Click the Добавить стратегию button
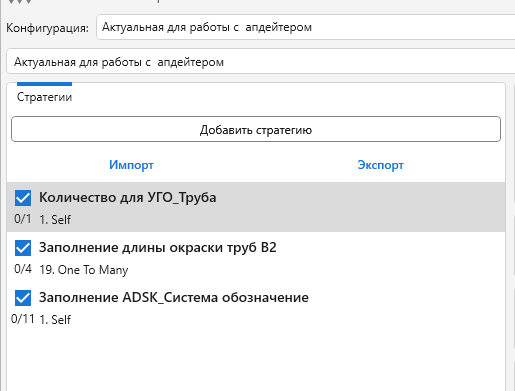This screenshot has height=391, width=515. [256, 129]
